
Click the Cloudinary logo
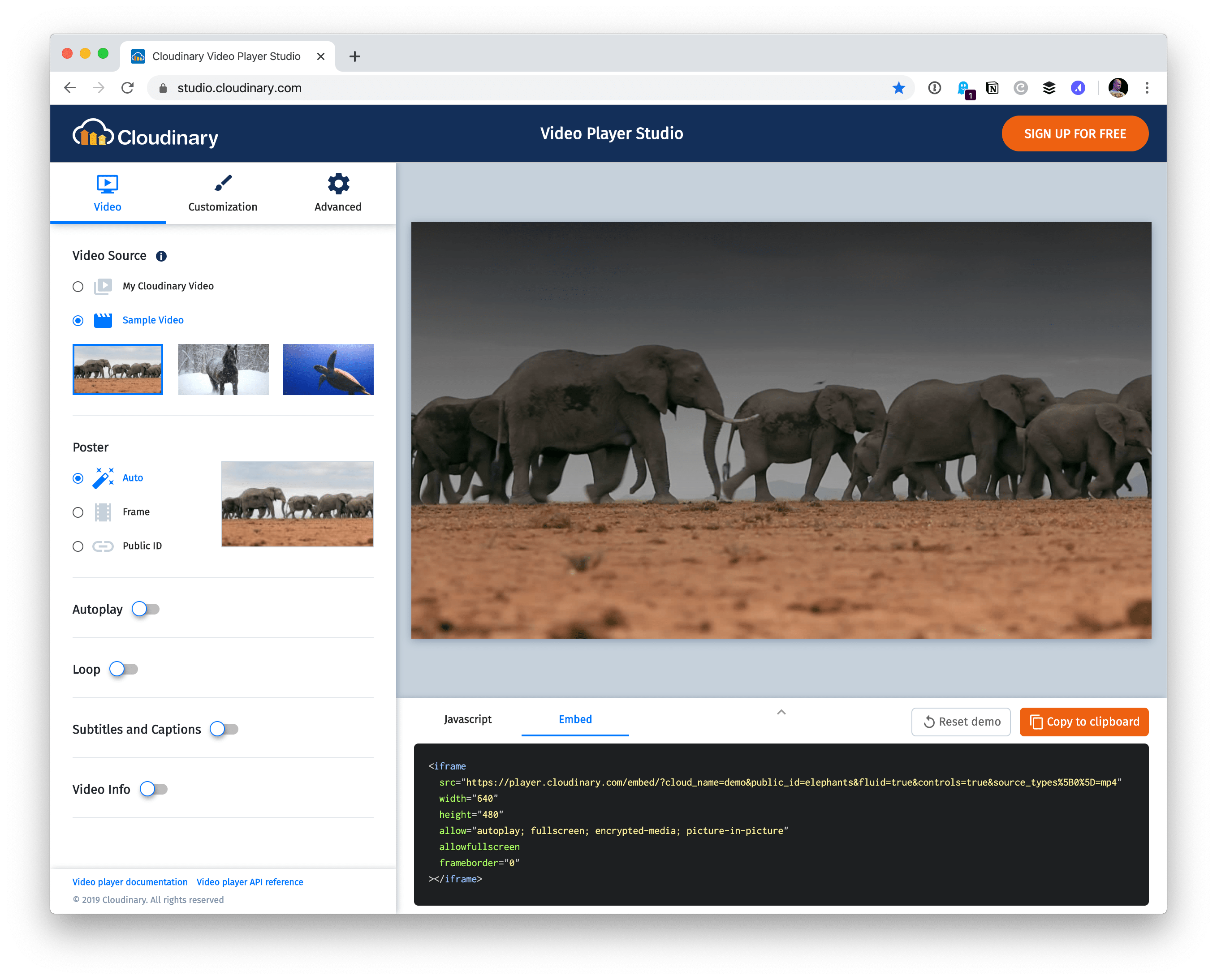tap(145, 135)
